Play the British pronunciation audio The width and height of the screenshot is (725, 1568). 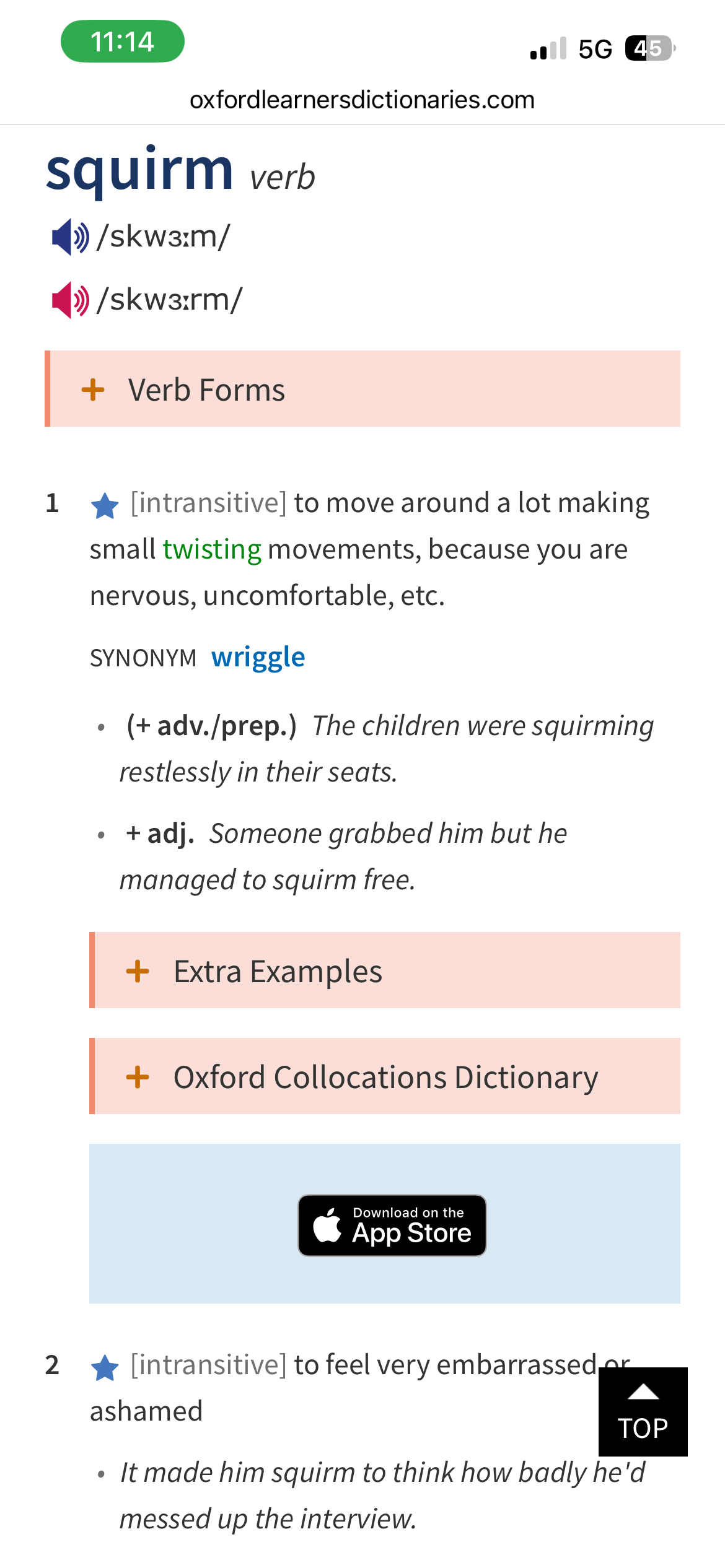(x=70, y=237)
